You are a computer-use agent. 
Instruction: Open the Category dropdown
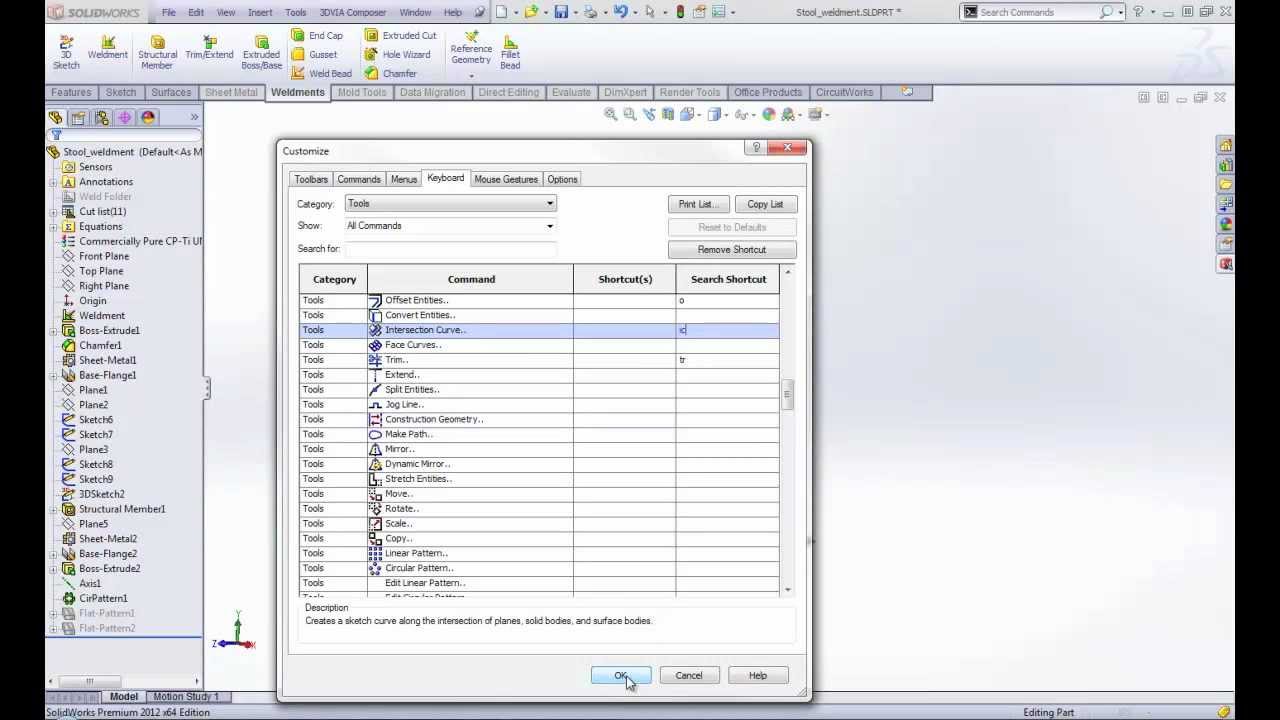[x=450, y=203]
